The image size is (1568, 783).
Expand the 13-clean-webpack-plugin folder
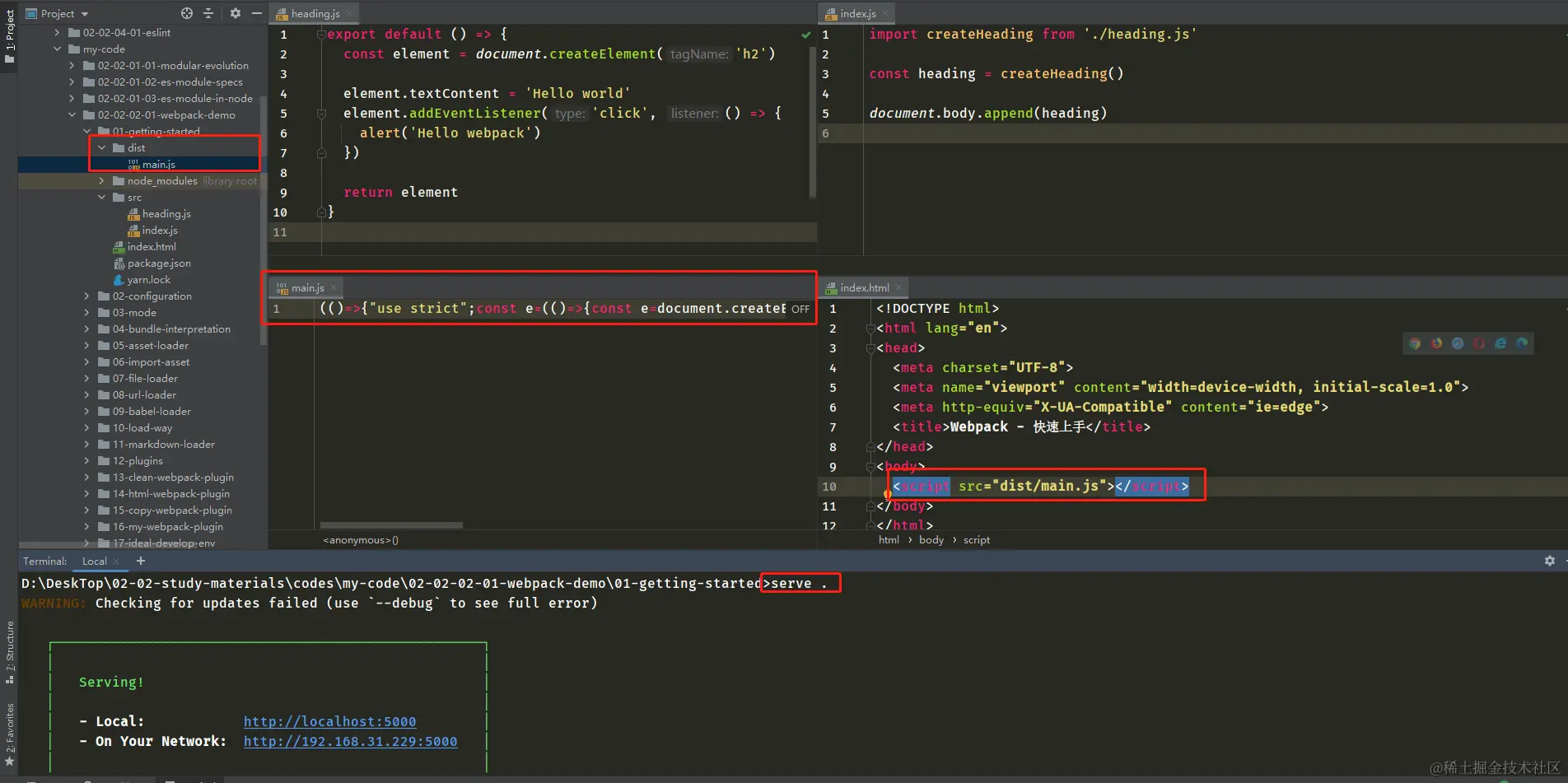click(x=87, y=478)
